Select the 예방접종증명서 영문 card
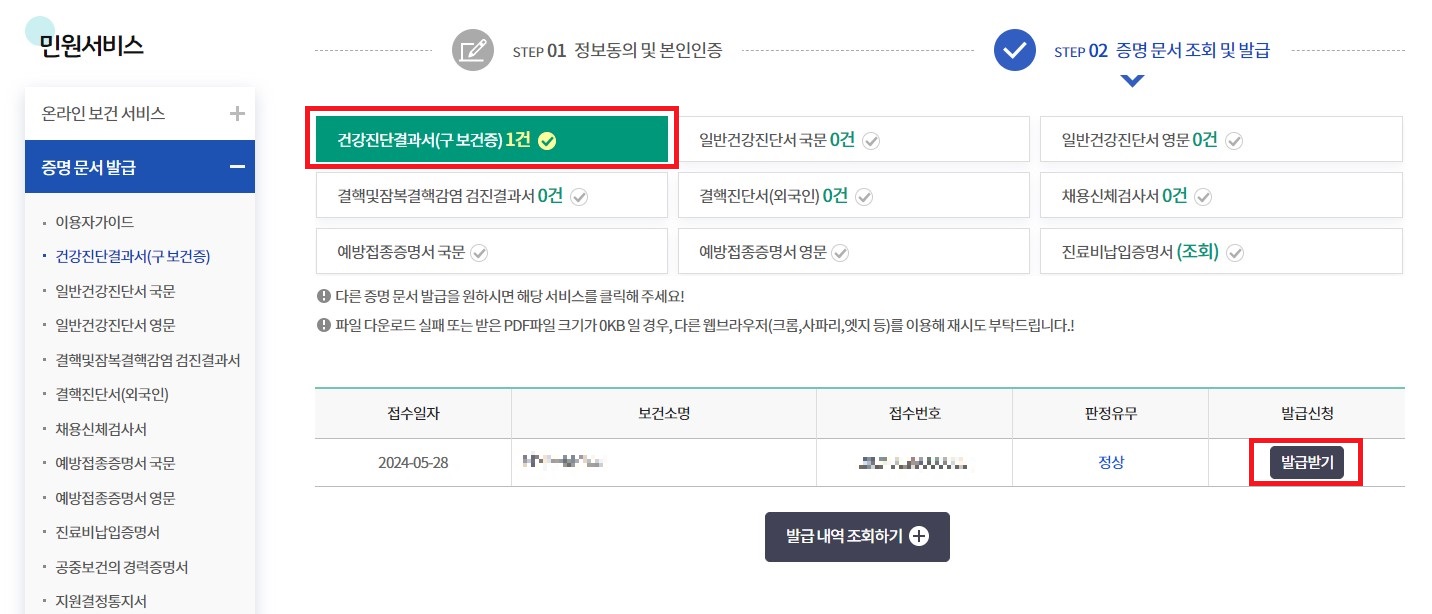1432x614 pixels. [x=854, y=251]
